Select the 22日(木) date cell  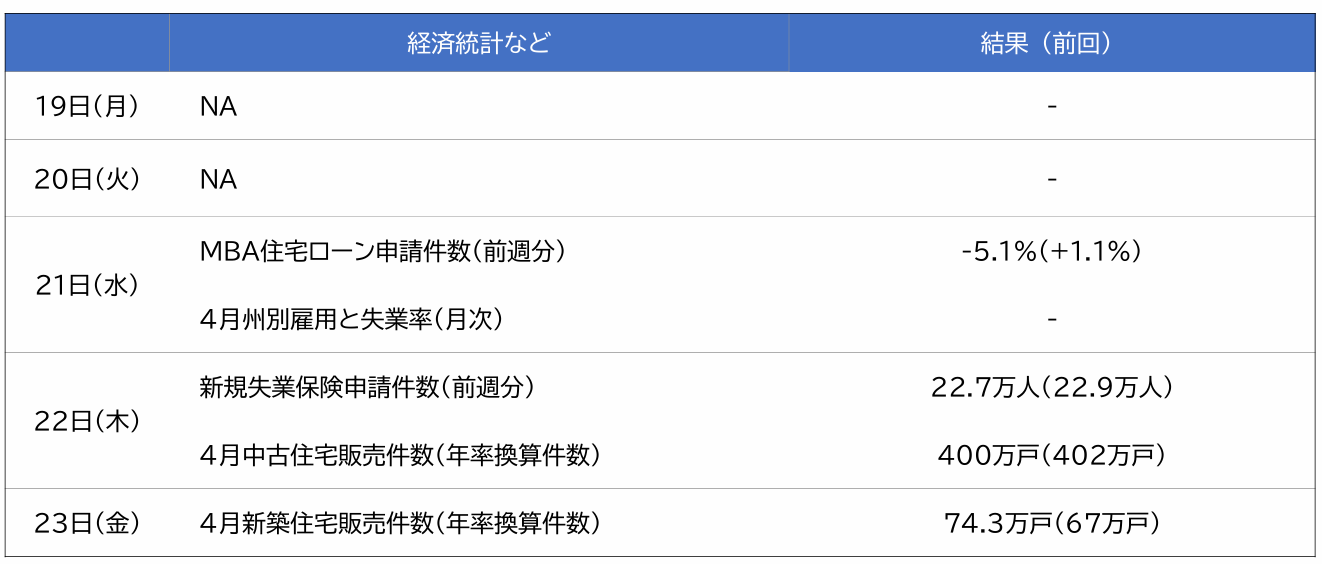coord(87,421)
